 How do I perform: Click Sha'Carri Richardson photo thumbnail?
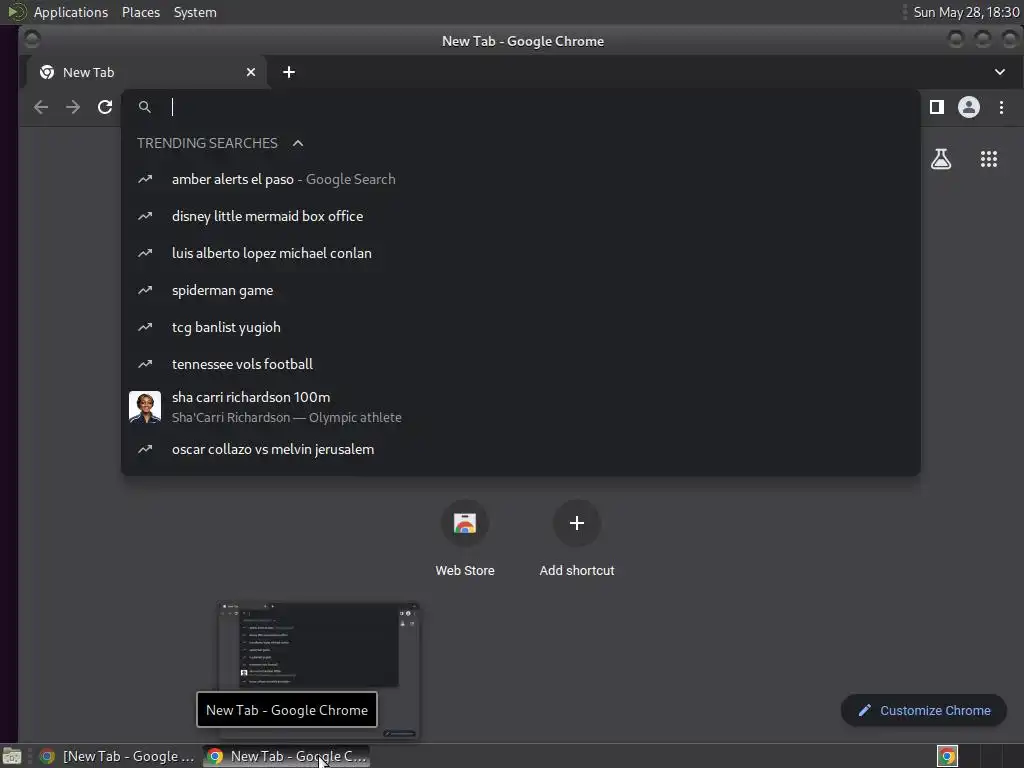coord(145,407)
